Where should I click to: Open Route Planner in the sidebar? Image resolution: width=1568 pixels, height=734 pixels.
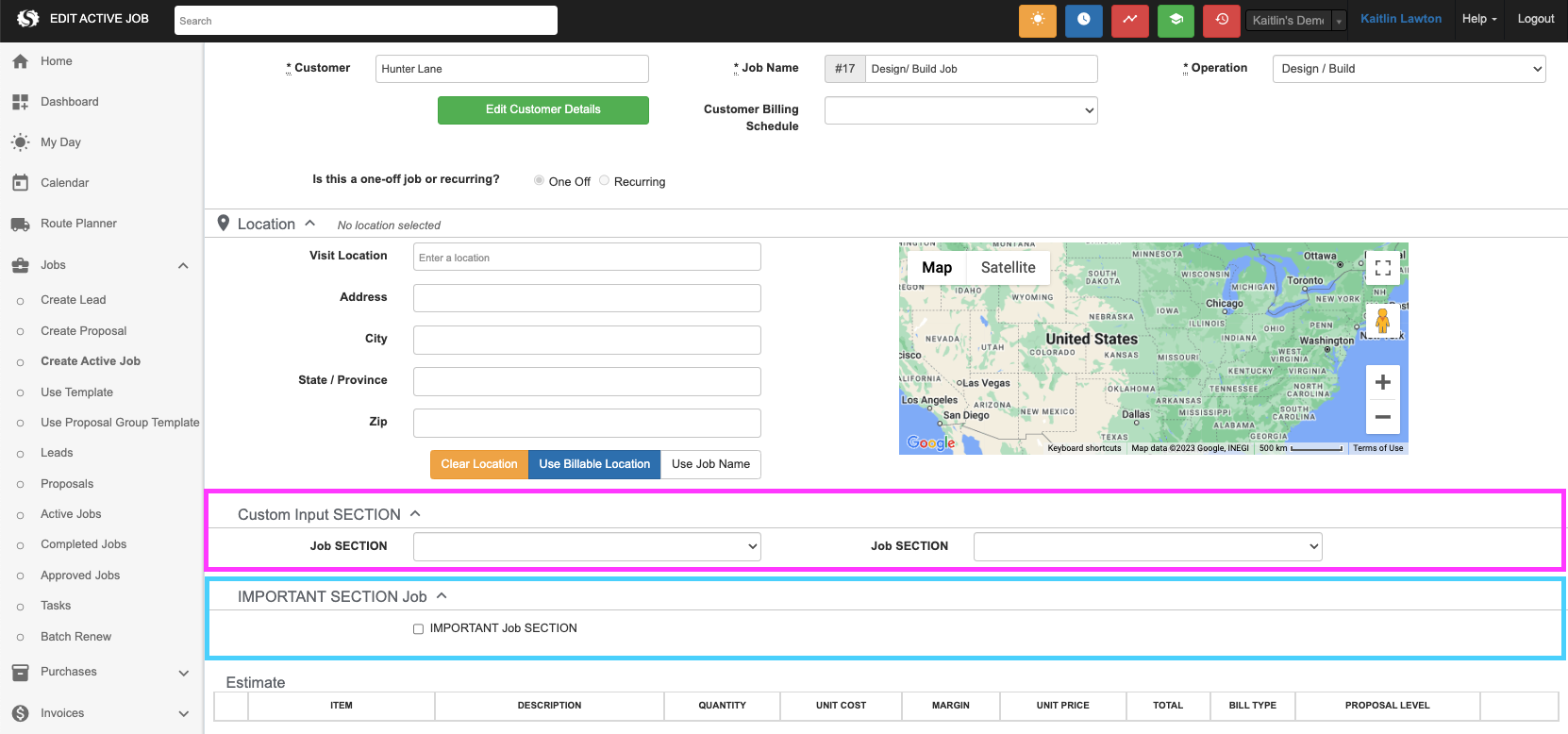78,224
